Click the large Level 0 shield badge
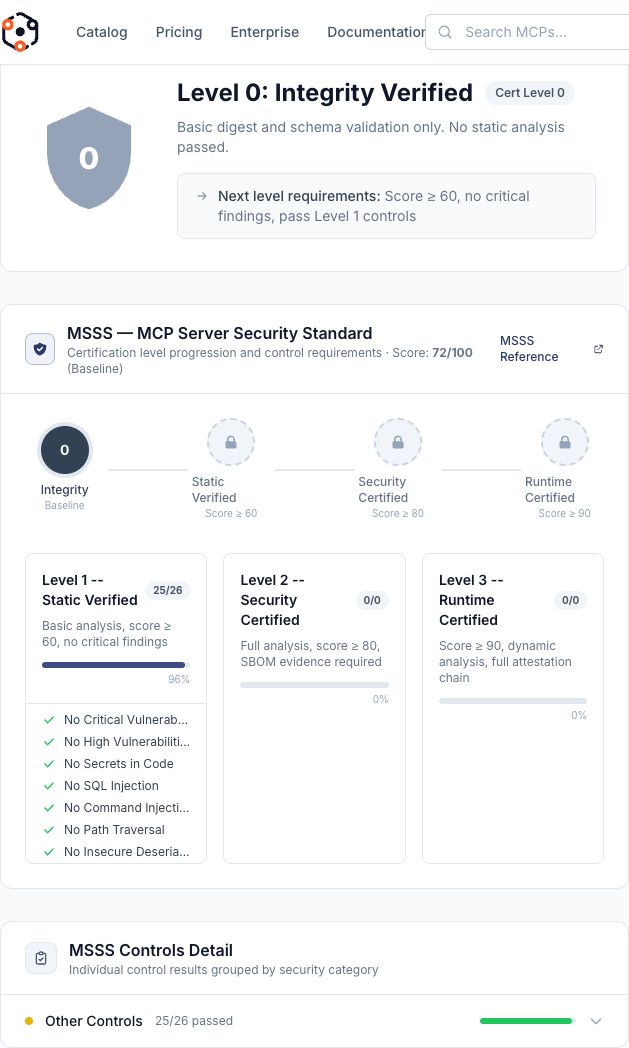The width and height of the screenshot is (629, 1048). [x=89, y=158]
